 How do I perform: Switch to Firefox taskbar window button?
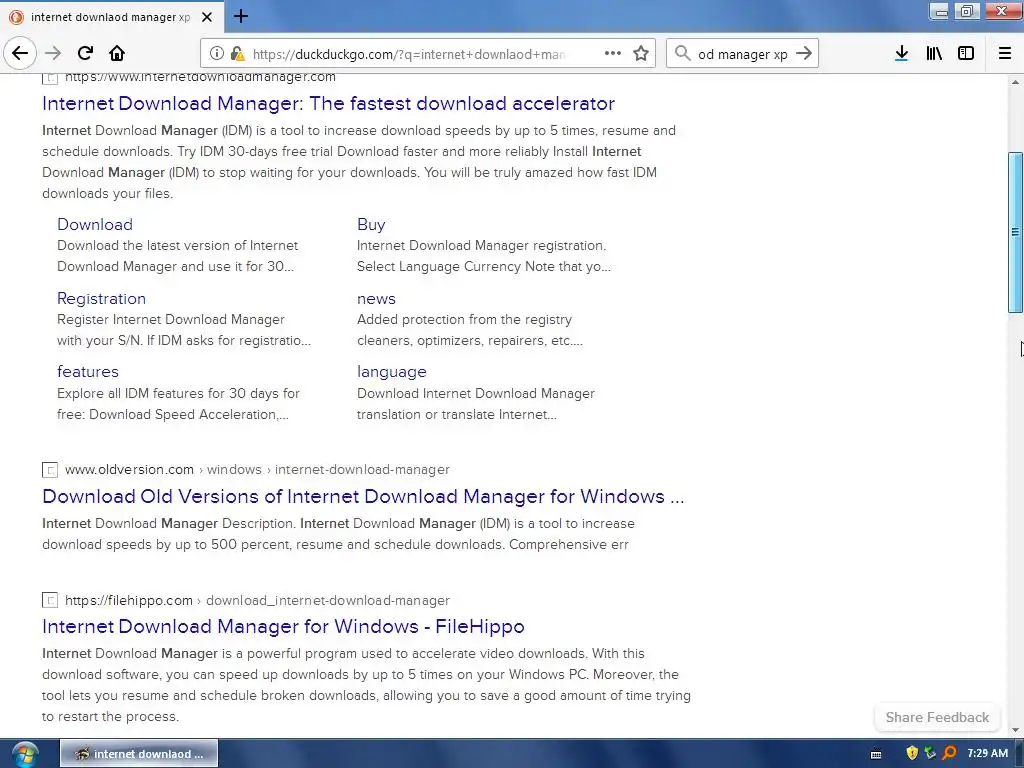click(139, 754)
